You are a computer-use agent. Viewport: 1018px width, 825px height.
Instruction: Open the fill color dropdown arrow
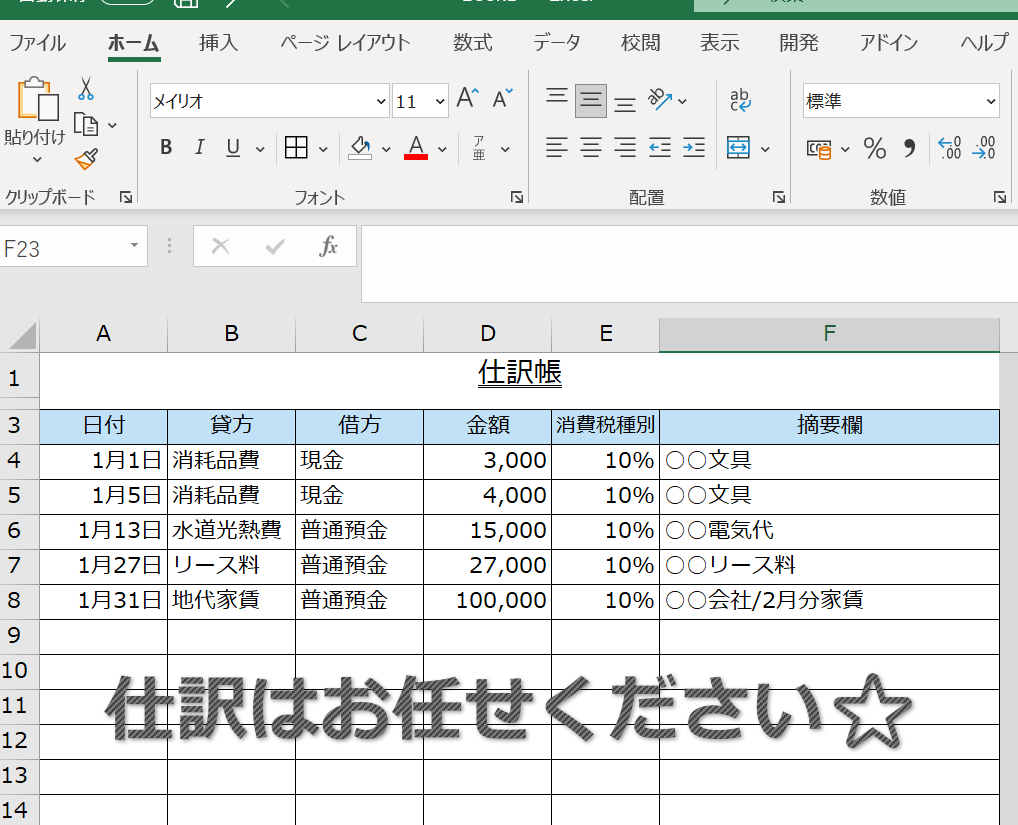tap(386, 149)
